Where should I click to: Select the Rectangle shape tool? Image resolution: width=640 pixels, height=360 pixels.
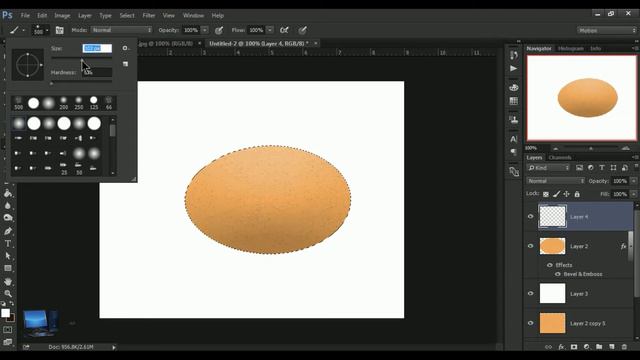(8, 268)
